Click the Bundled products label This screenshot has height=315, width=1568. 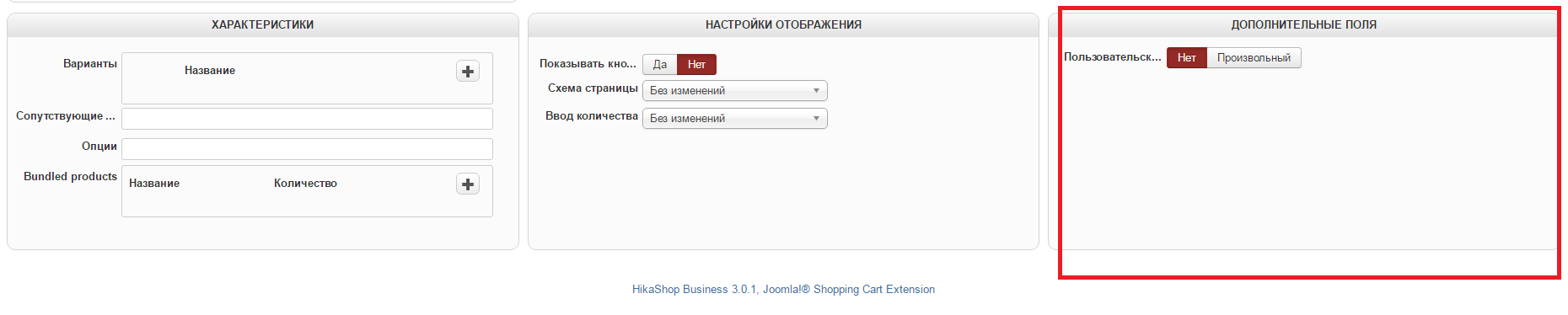coord(70,176)
